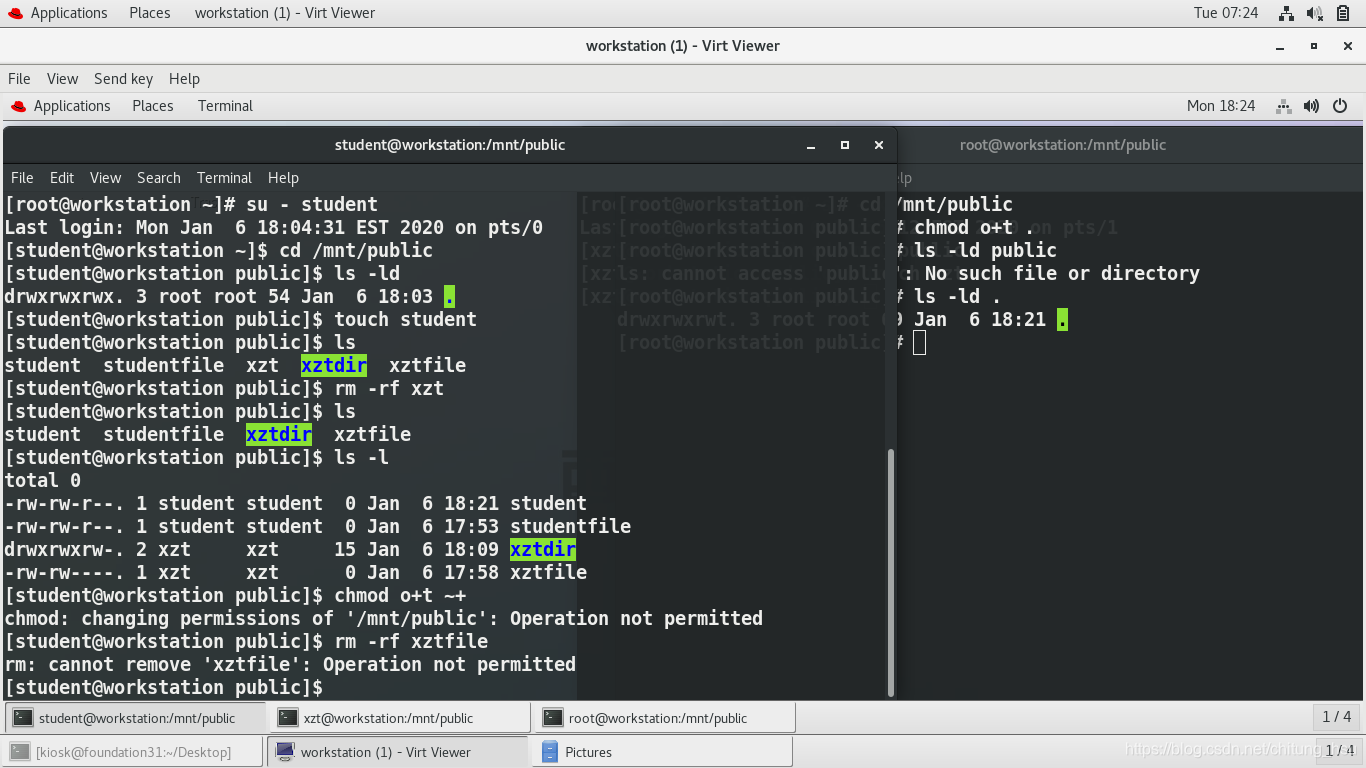Switch to root@workstation taskbar item
Screen dimensions: 1366x768
666,718
